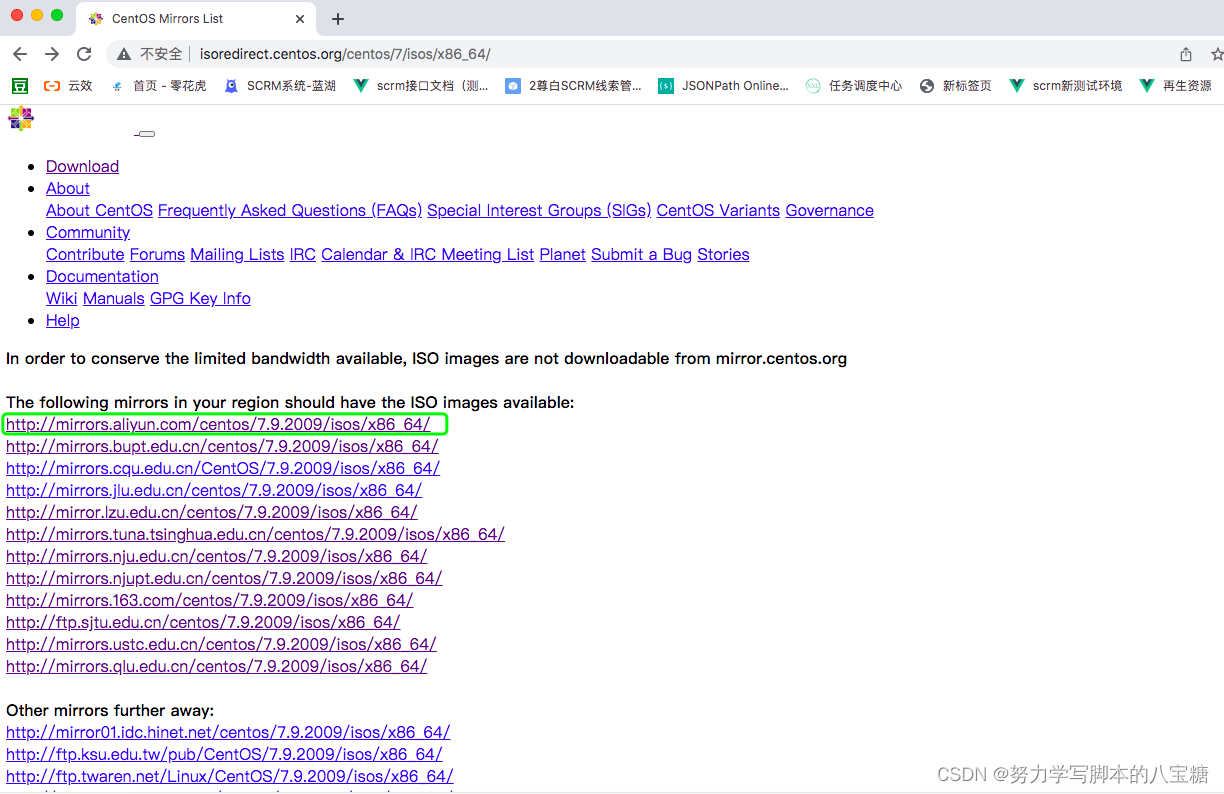
Task: Click the small toggle button under logo
Action: (146, 133)
